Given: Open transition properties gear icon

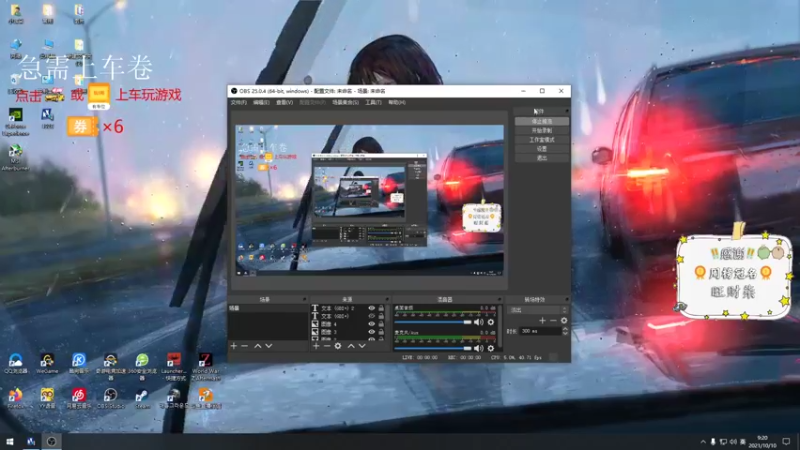Looking at the screenshot, I should tap(564, 320).
